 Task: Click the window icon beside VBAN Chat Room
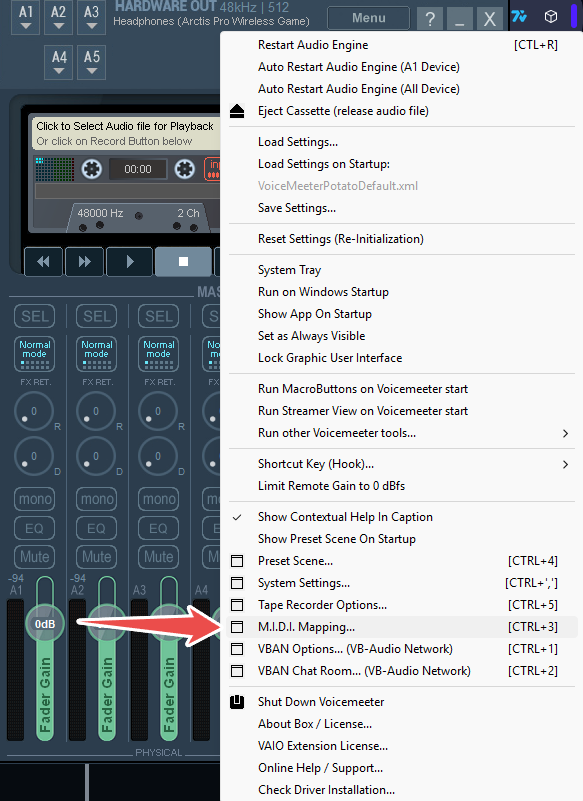point(237,671)
